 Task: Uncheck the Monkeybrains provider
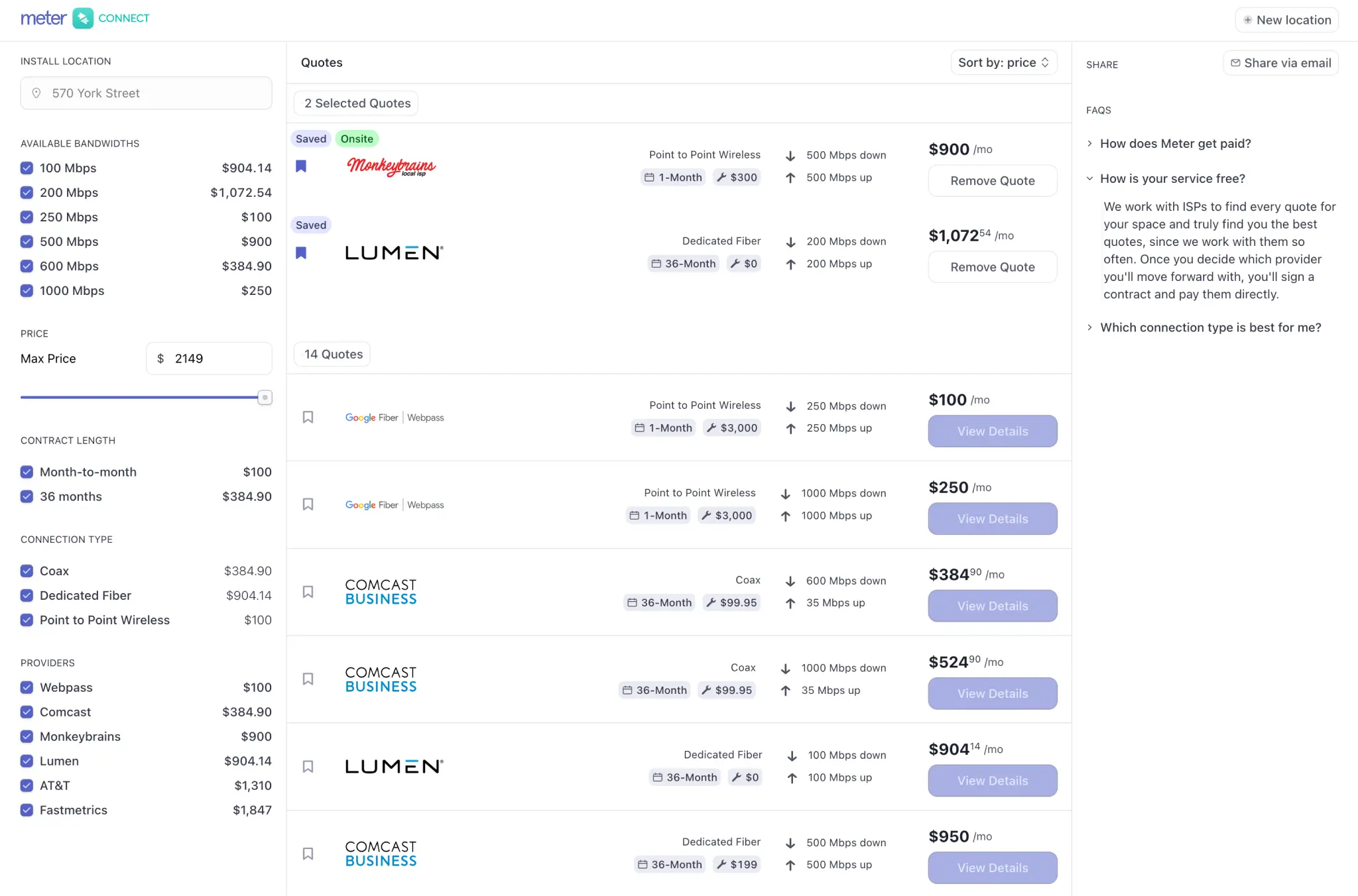coord(27,736)
